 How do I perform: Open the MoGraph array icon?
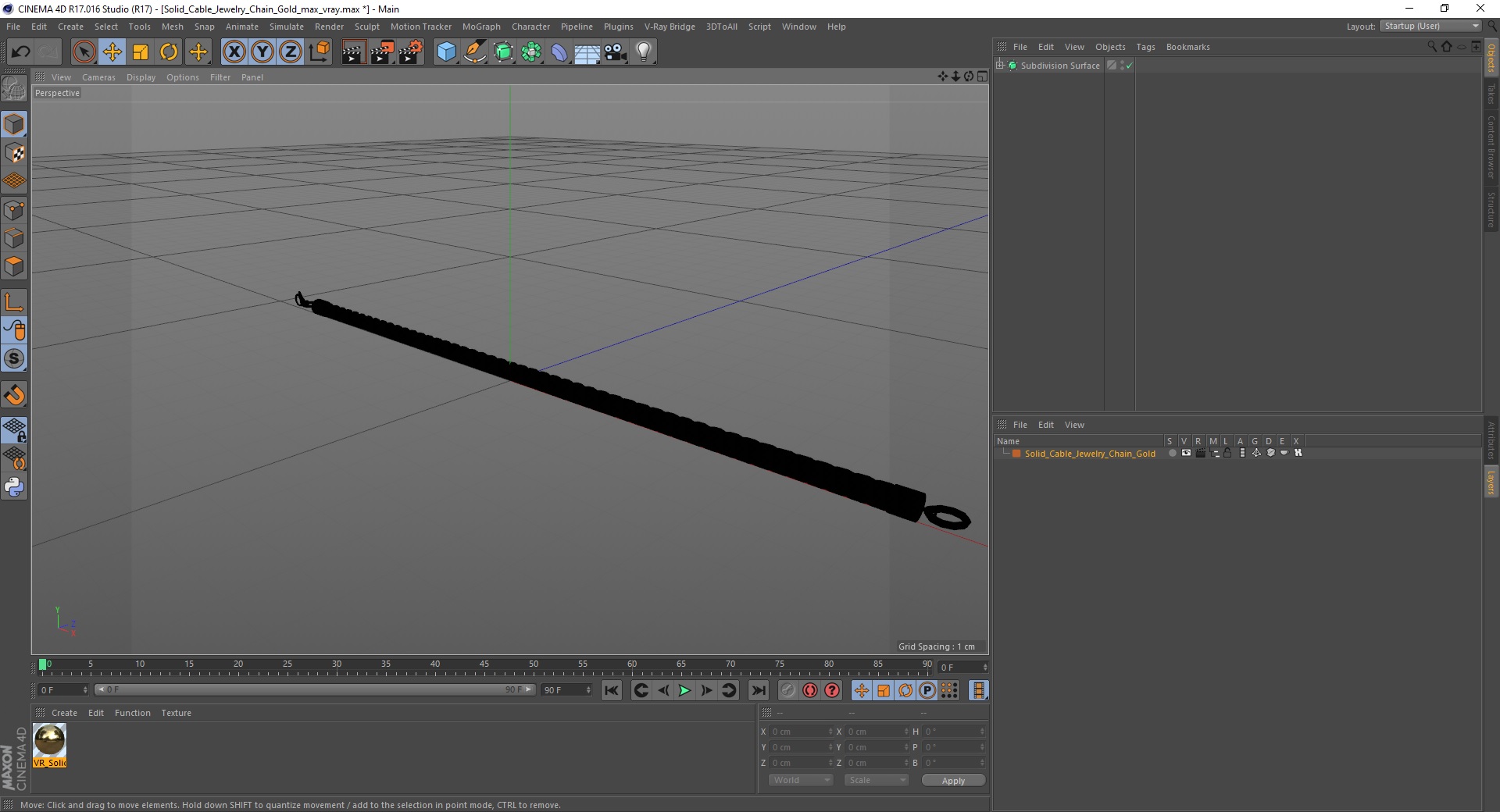531,52
